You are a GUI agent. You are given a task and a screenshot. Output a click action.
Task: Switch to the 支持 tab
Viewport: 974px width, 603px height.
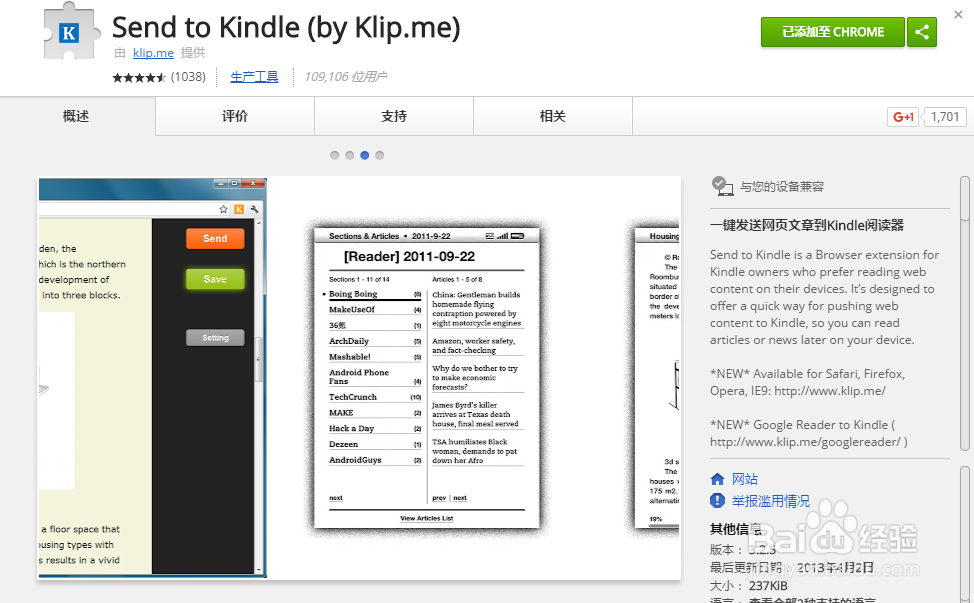394,116
